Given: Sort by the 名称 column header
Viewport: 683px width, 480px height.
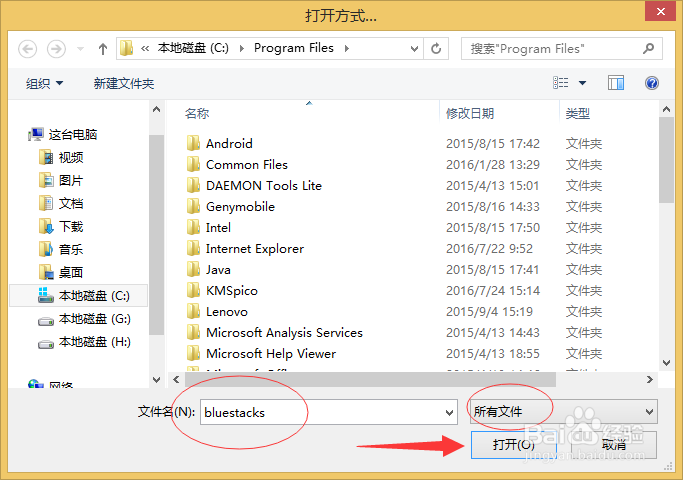Looking at the screenshot, I should pos(197,114).
